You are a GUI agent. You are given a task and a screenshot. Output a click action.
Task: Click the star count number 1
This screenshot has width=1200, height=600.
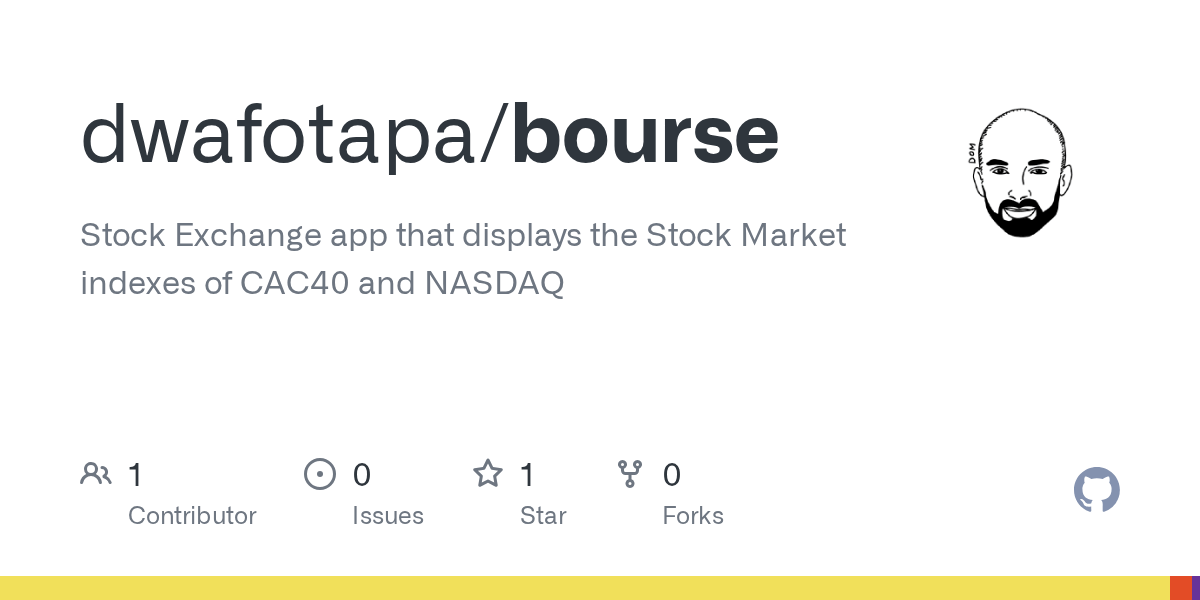click(528, 475)
